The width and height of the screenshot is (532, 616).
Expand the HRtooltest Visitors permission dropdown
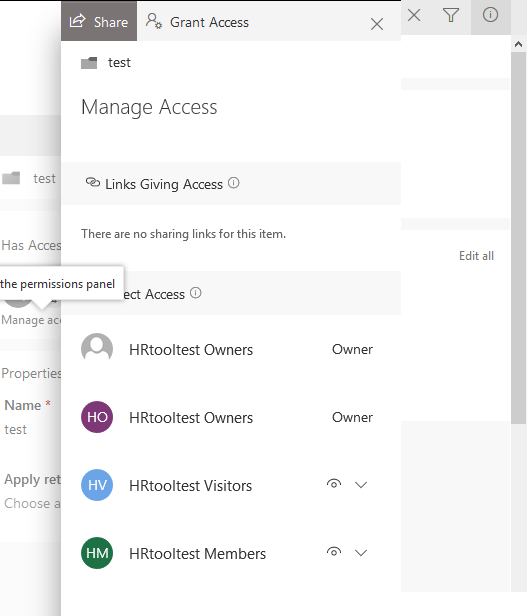click(x=361, y=485)
